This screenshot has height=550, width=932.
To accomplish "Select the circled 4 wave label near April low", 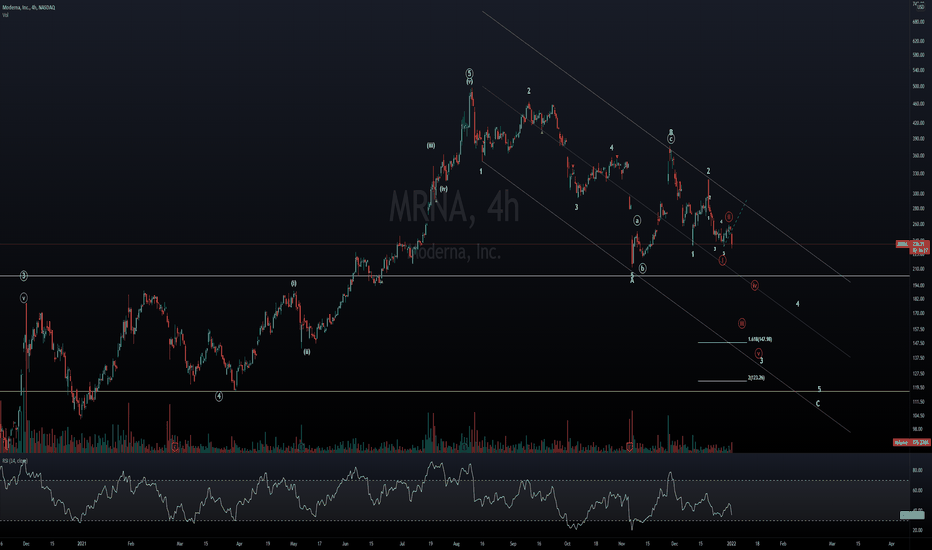I will point(219,397).
